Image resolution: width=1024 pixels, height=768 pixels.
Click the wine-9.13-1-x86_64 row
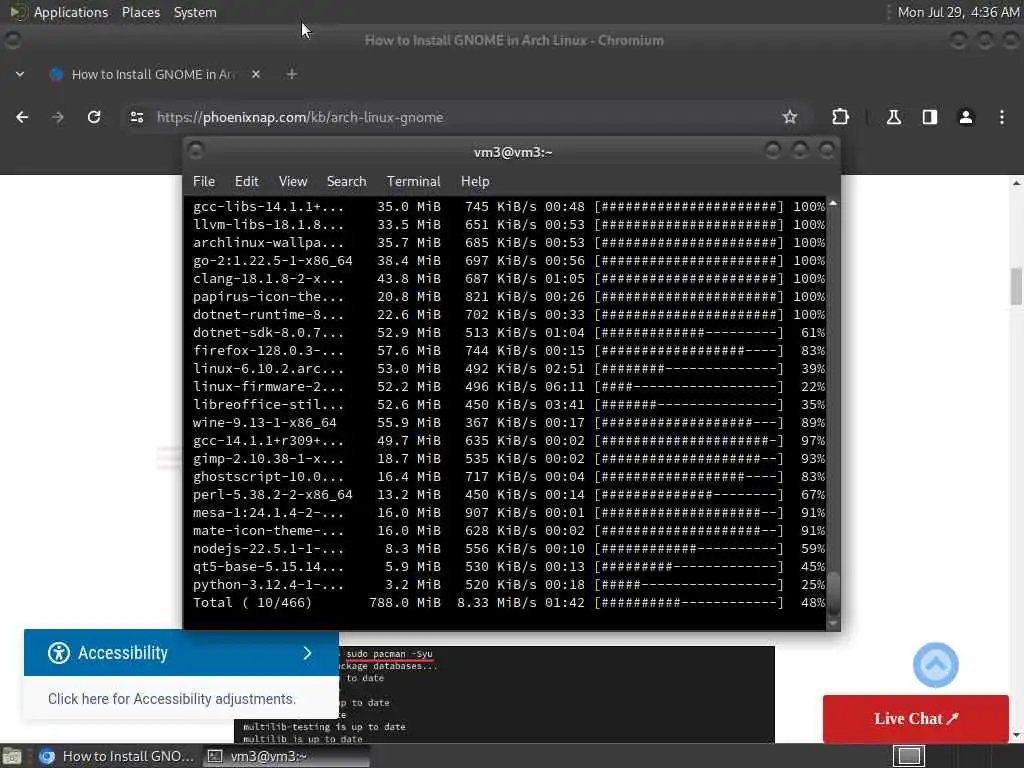click(x=509, y=423)
